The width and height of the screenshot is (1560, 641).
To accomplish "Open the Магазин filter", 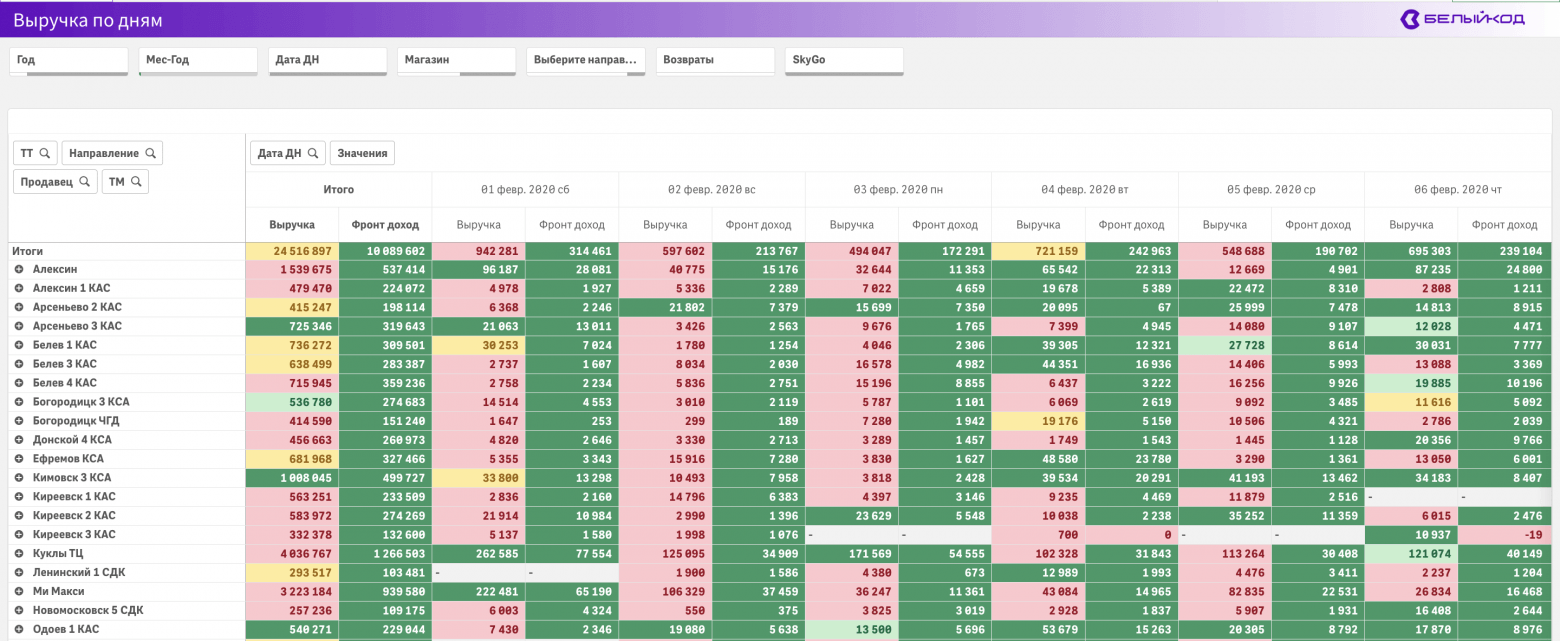I will 456,60.
